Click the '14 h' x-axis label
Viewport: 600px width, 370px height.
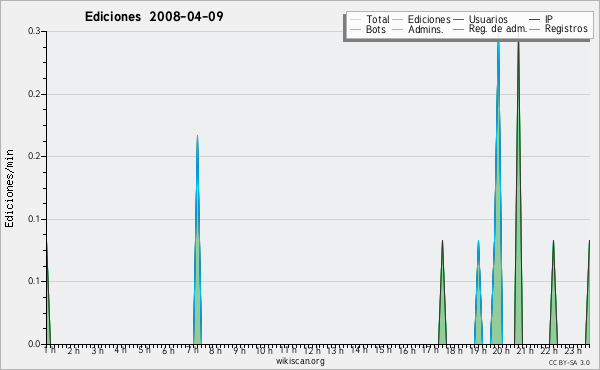[x=359, y=350]
